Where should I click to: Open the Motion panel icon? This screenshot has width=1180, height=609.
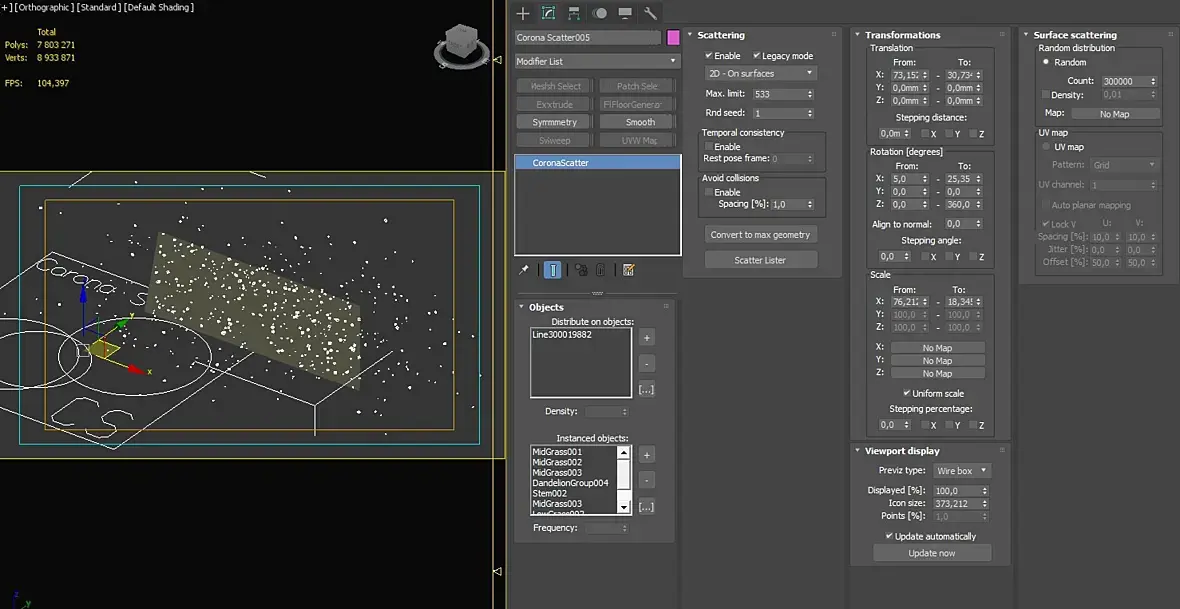pos(600,13)
